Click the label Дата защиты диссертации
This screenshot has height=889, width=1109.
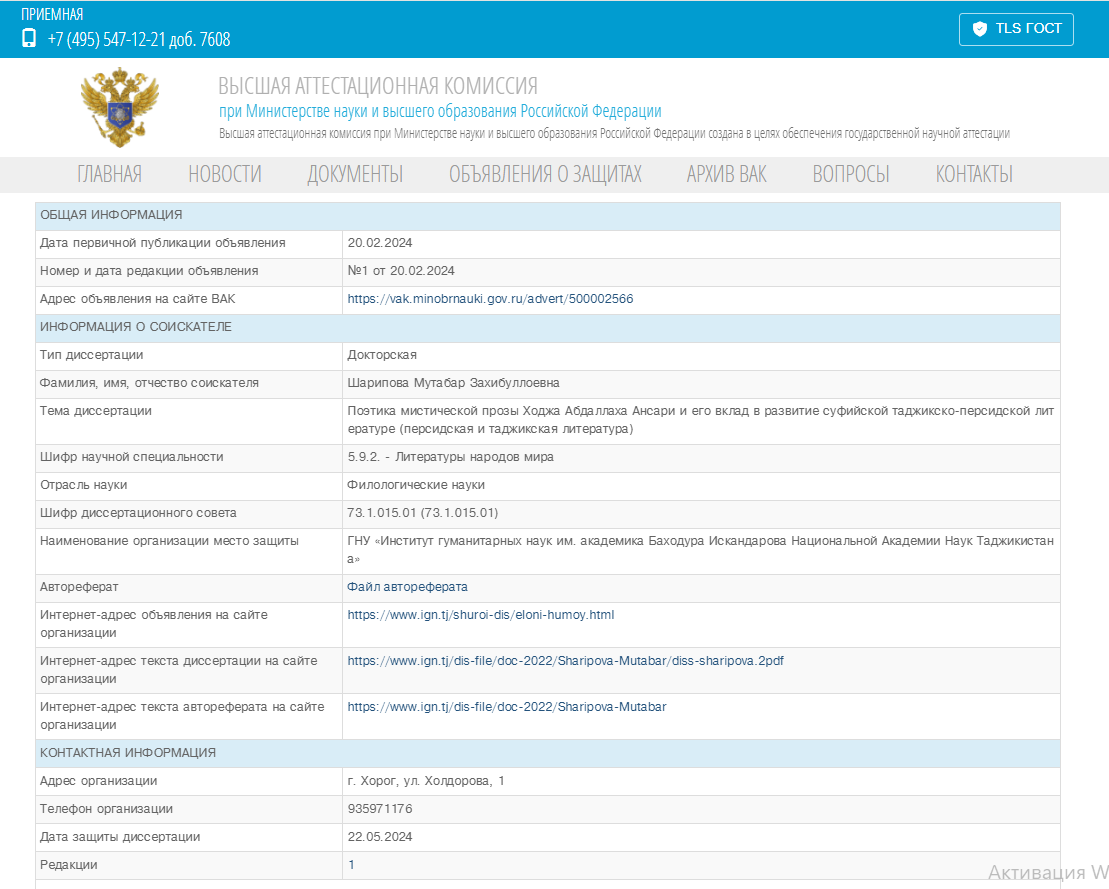pyautogui.click(x=120, y=837)
